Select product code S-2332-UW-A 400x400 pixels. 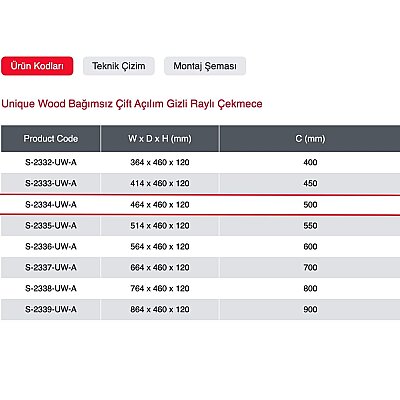point(51,162)
